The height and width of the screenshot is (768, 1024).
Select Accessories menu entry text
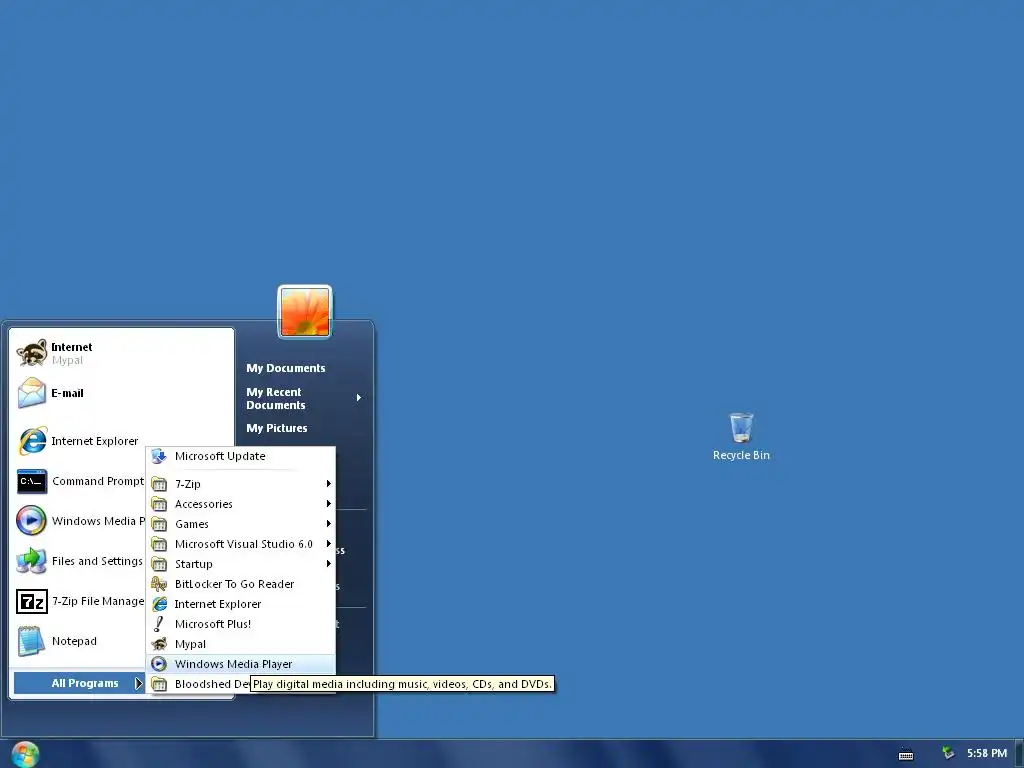pyautogui.click(x=204, y=504)
